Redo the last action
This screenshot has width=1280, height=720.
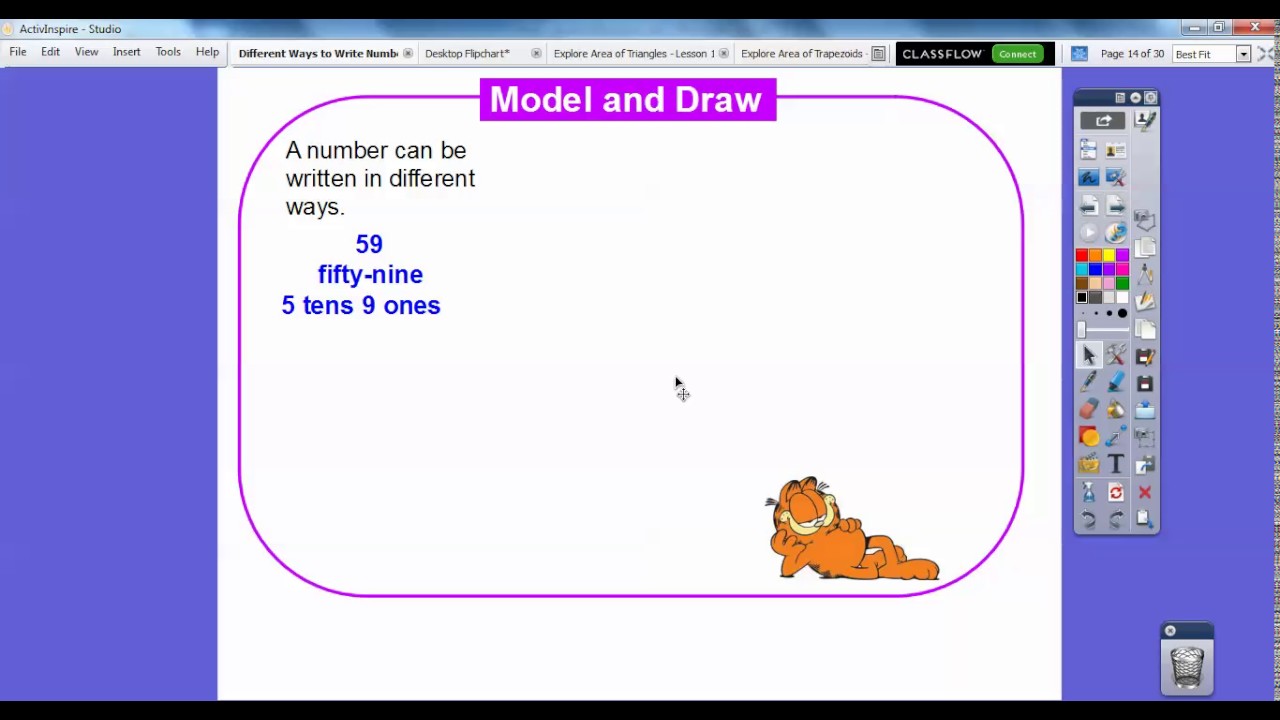1116,519
